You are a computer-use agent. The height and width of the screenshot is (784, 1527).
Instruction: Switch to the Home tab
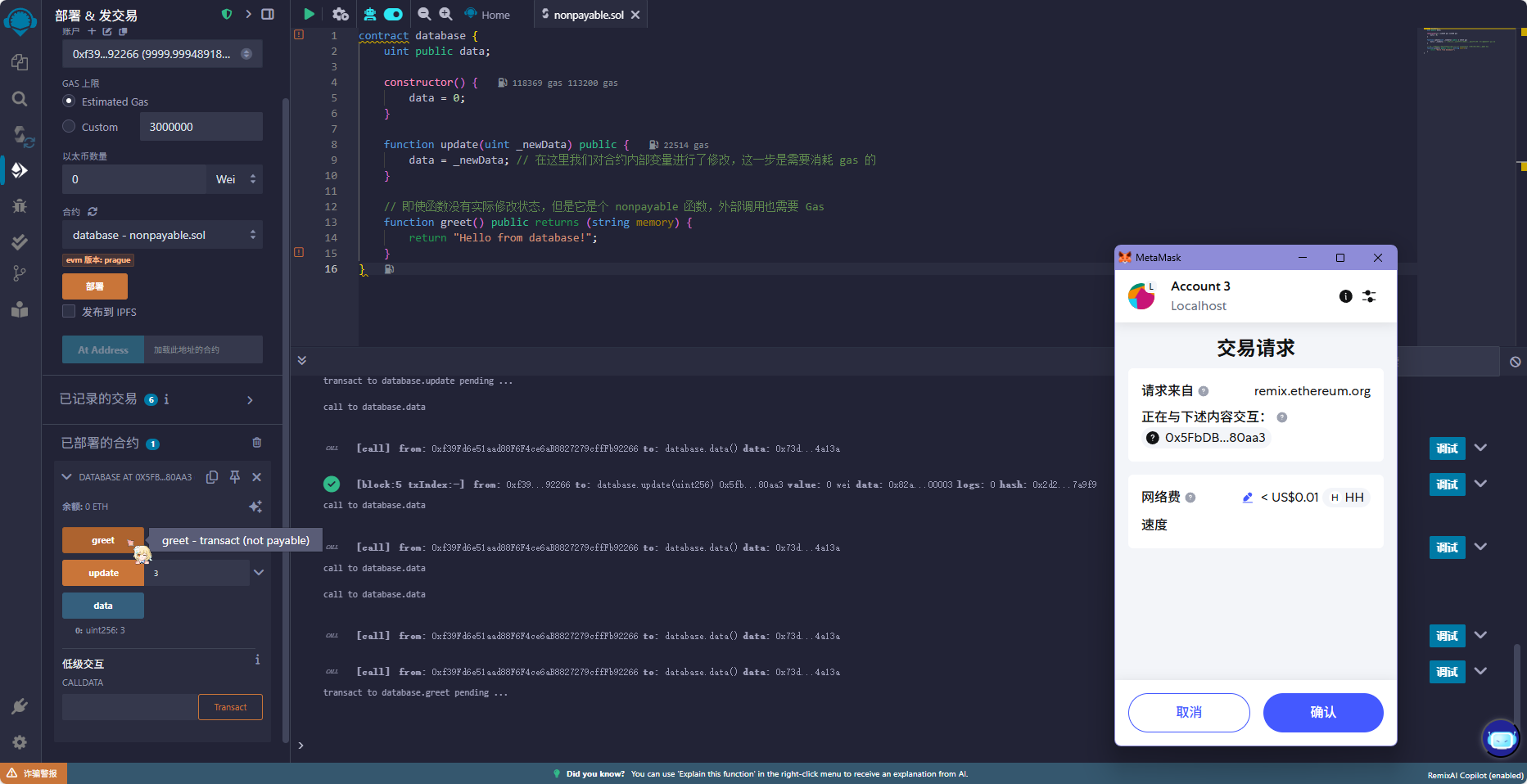coord(488,15)
